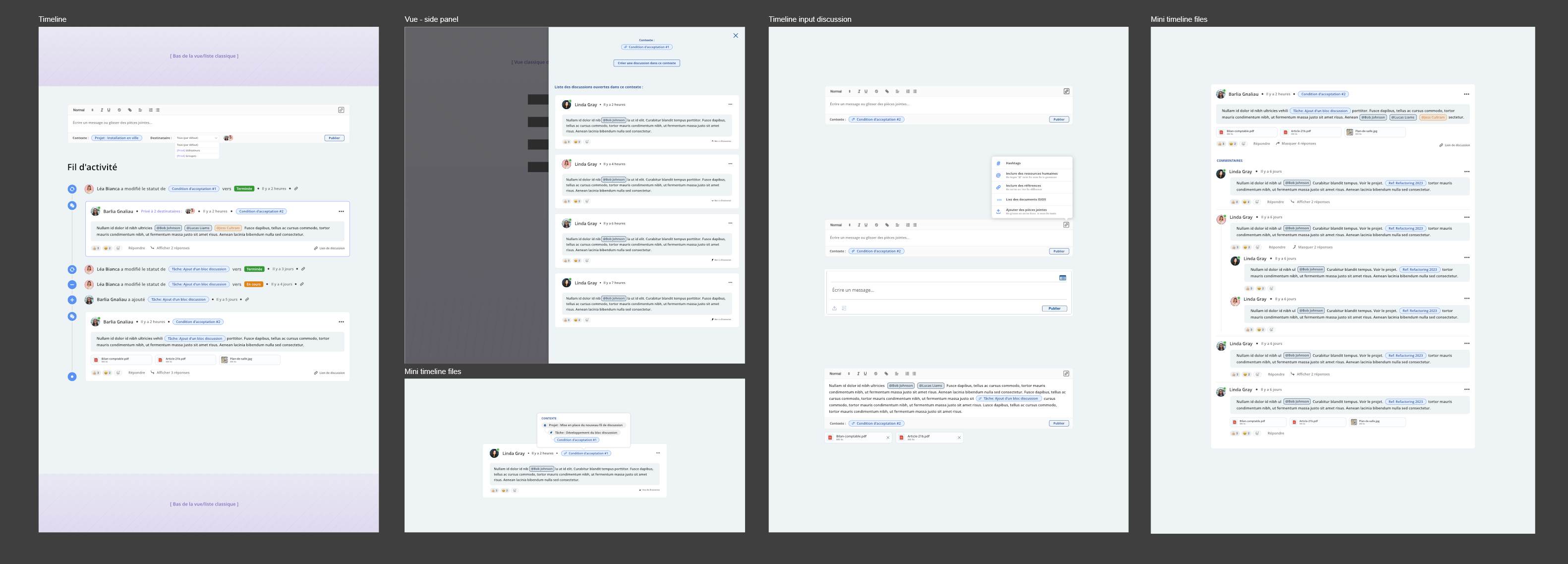Open more options on Barlia Gnaliau's private message

[x=341, y=211]
